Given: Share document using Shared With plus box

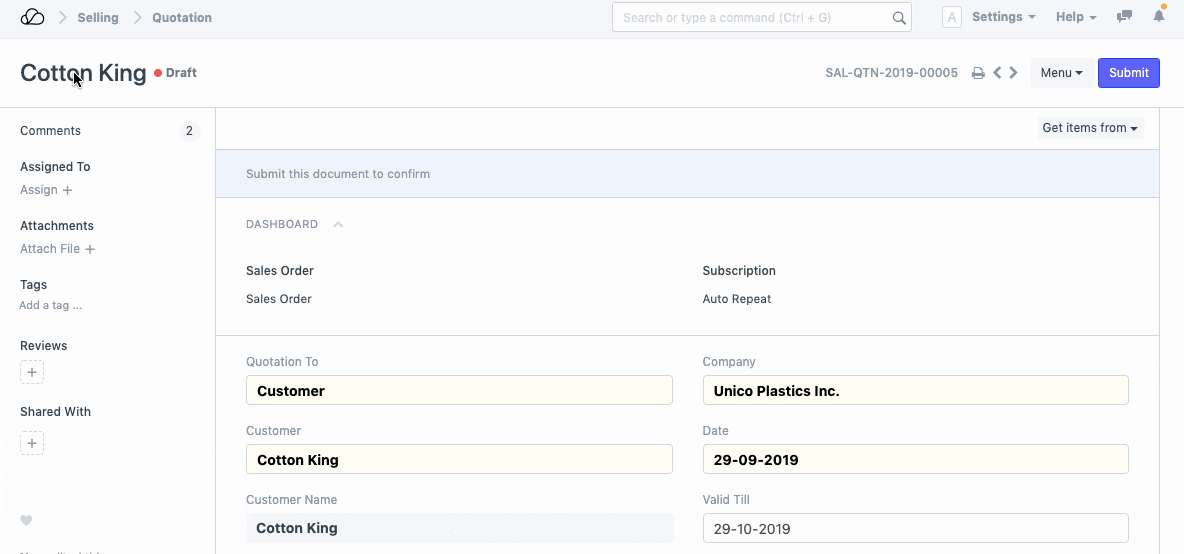Looking at the screenshot, I should tap(32, 443).
